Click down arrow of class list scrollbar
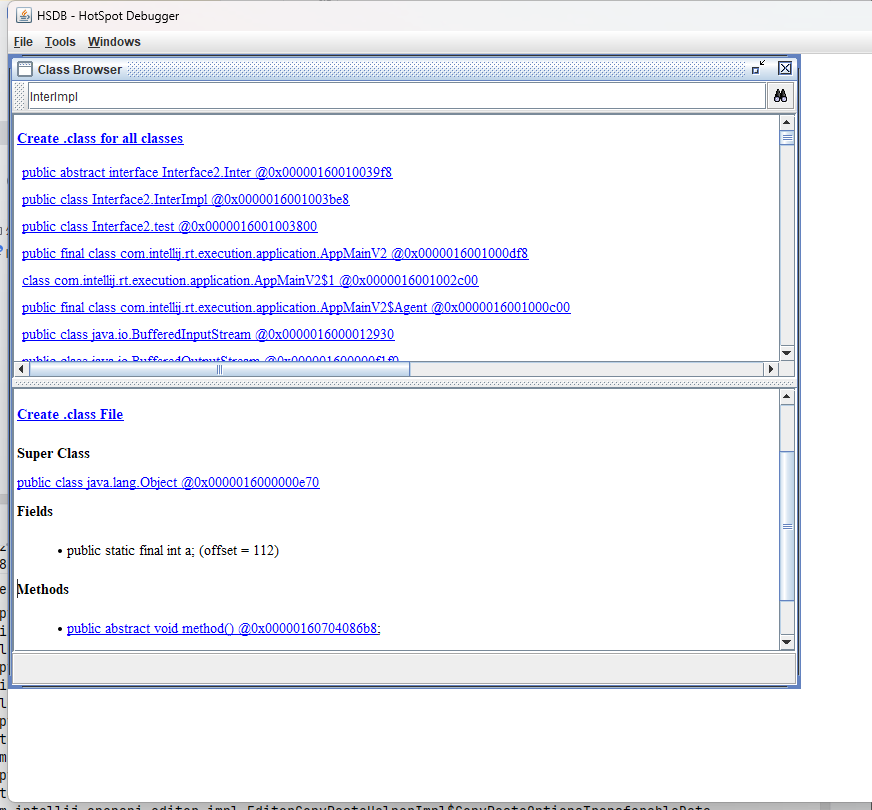872x810 pixels. (x=786, y=353)
